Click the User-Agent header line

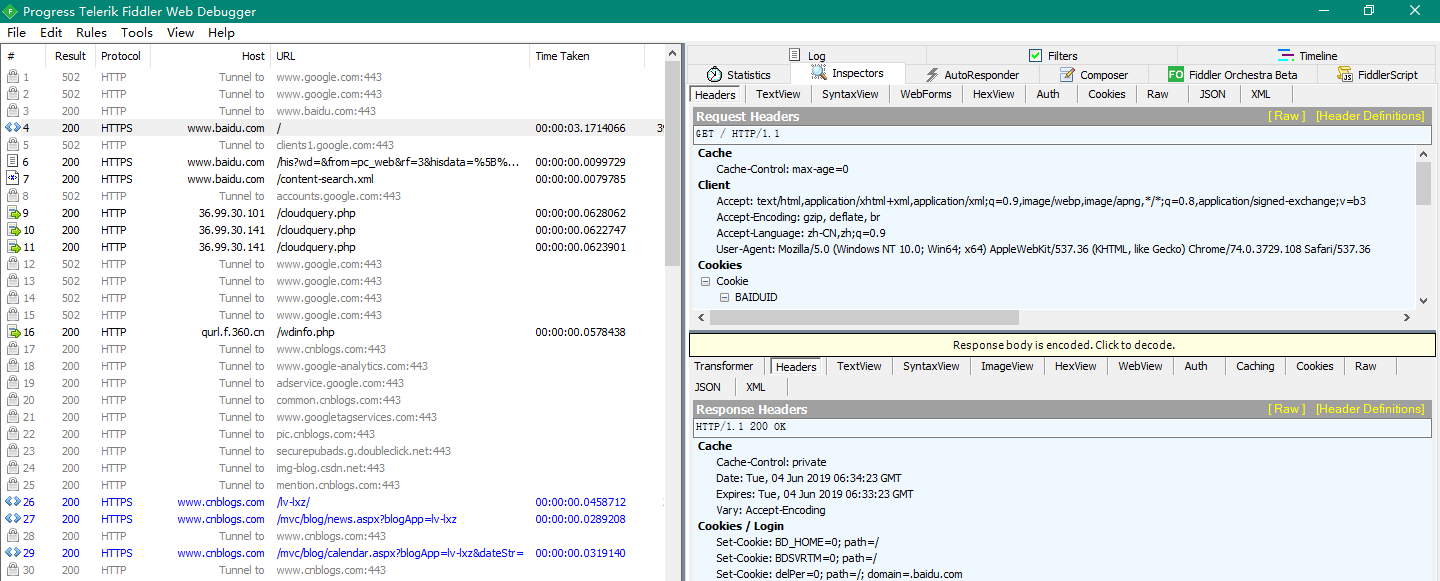pyautogui.click(x=1043, y=249)
